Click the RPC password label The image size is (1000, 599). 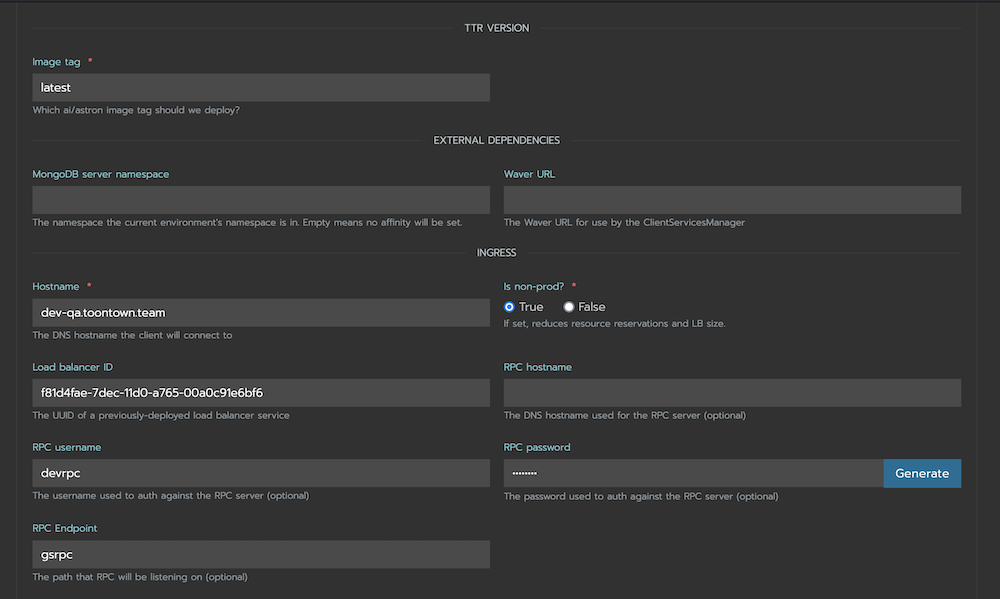(x=537, y=447)
